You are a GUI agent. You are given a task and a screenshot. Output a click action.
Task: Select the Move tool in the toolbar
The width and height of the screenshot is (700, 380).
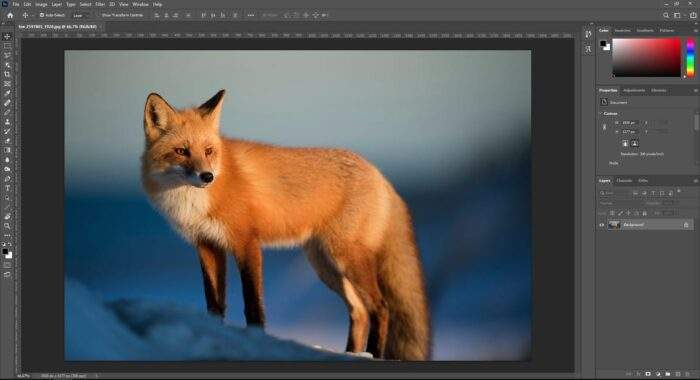(7, 36)
